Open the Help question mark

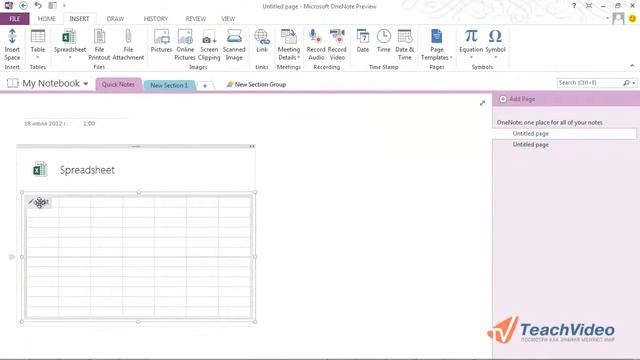point(574,6)
